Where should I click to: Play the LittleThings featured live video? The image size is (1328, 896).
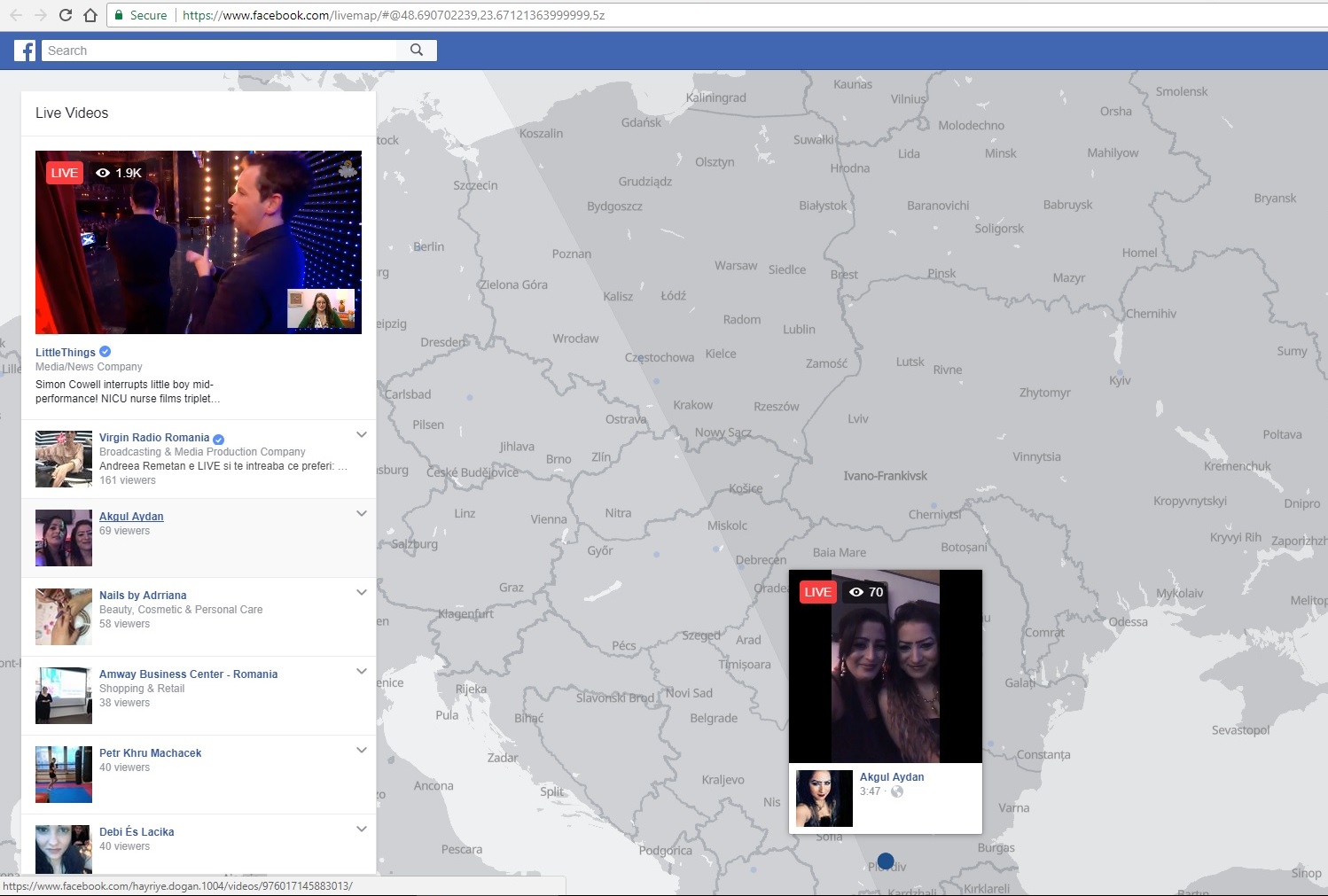pos(199,242)
